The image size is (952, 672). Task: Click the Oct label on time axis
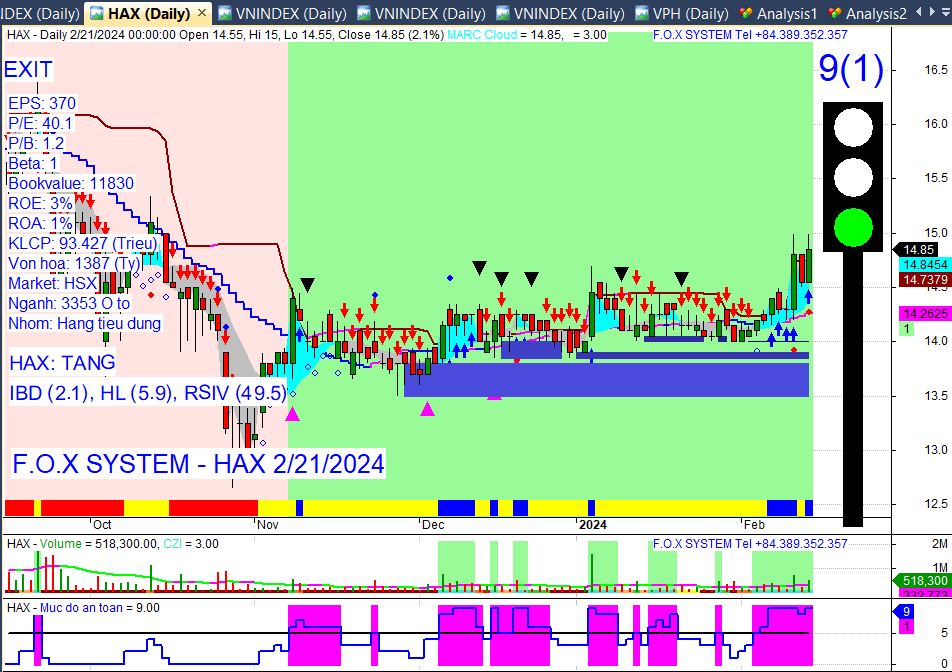tap(102, 524)
